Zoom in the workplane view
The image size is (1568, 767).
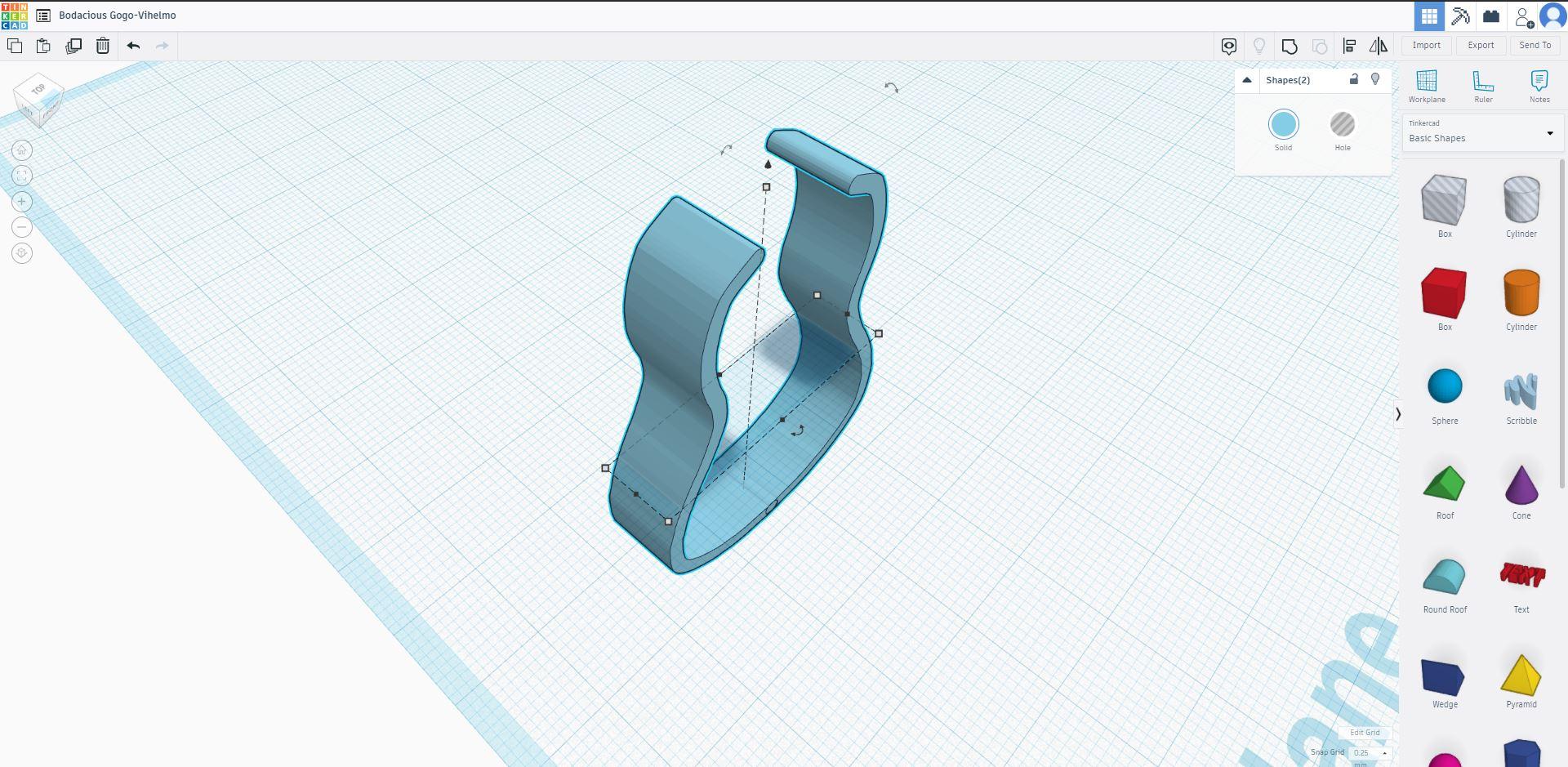coord(22,202)
